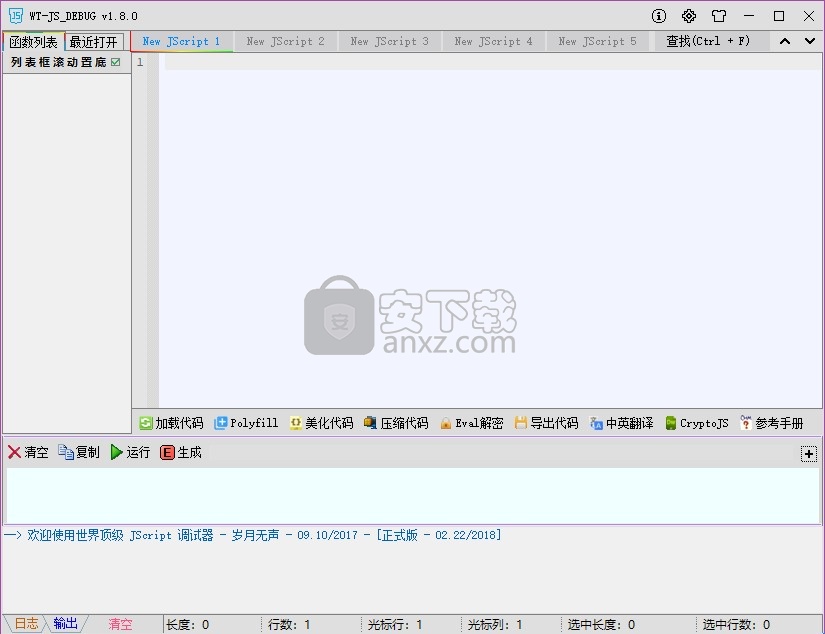This screenshot has height=634, width=825.
Task: Open the CryptoJS tool
Action: click(x=697, y=423)
